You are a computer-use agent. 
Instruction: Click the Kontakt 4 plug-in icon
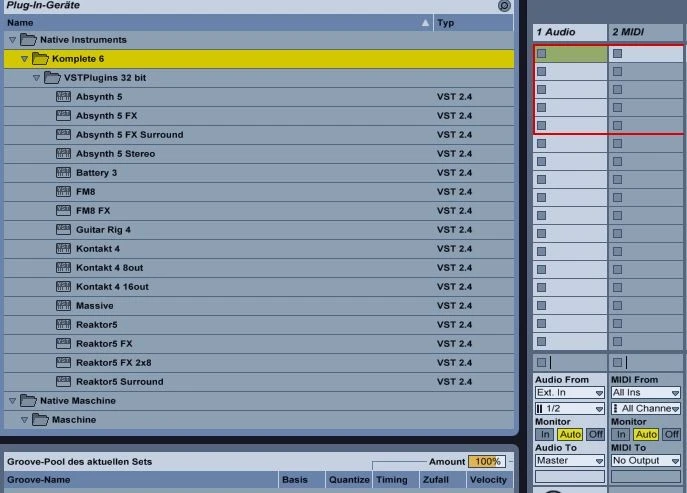64,249
